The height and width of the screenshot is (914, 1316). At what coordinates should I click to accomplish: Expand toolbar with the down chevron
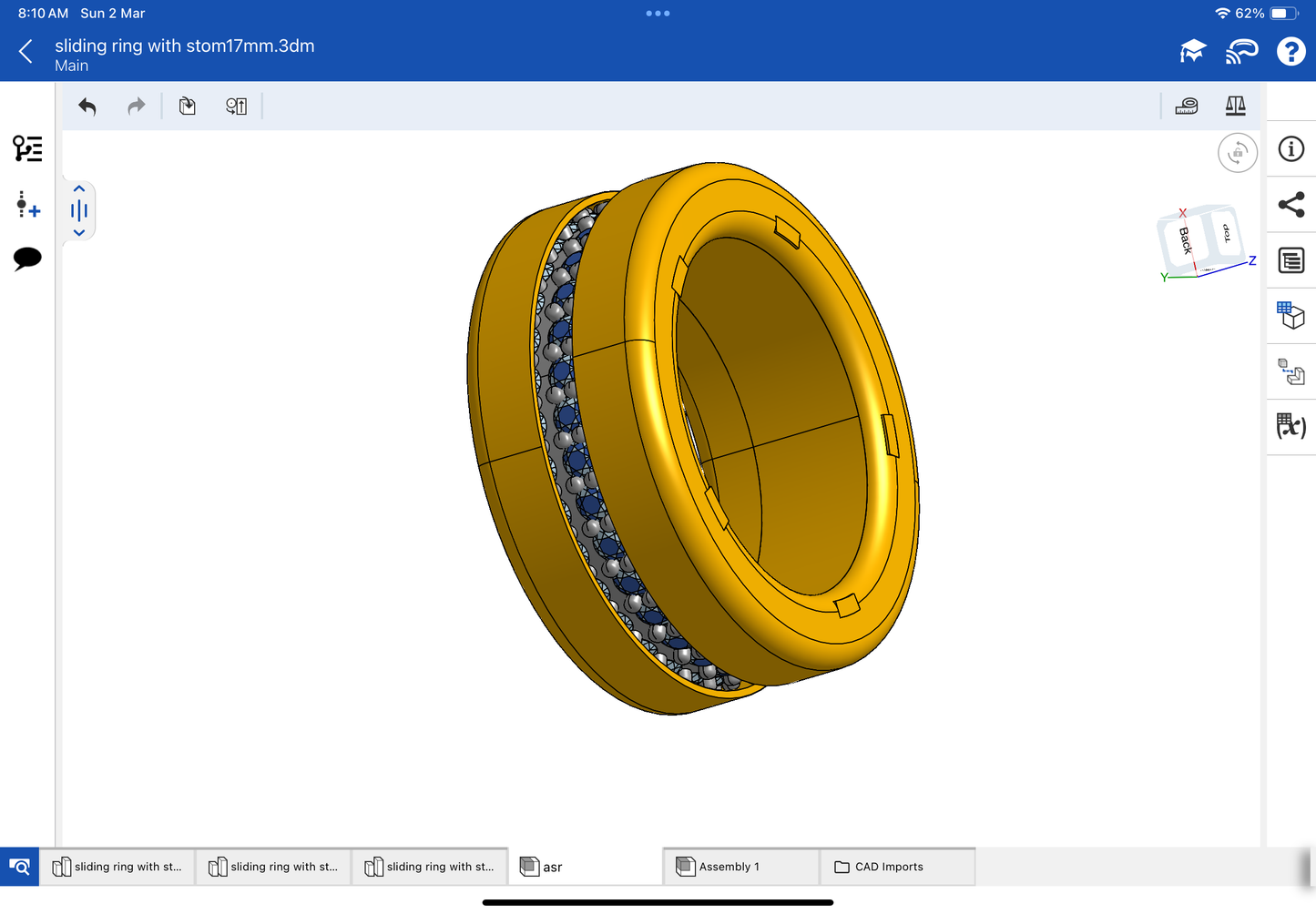pyautogui.click(x=79, y=233)
